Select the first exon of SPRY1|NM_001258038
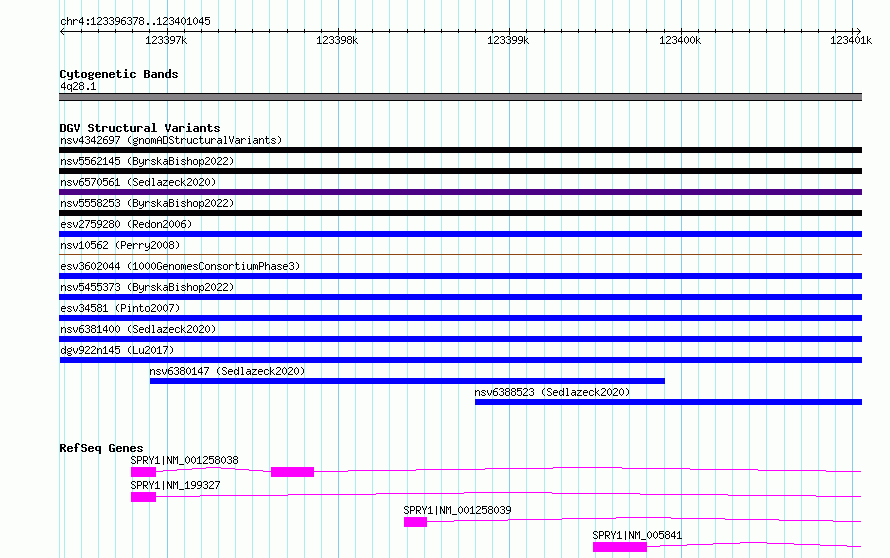This screenshot has height=558, width=890. (x=144, y=472)
